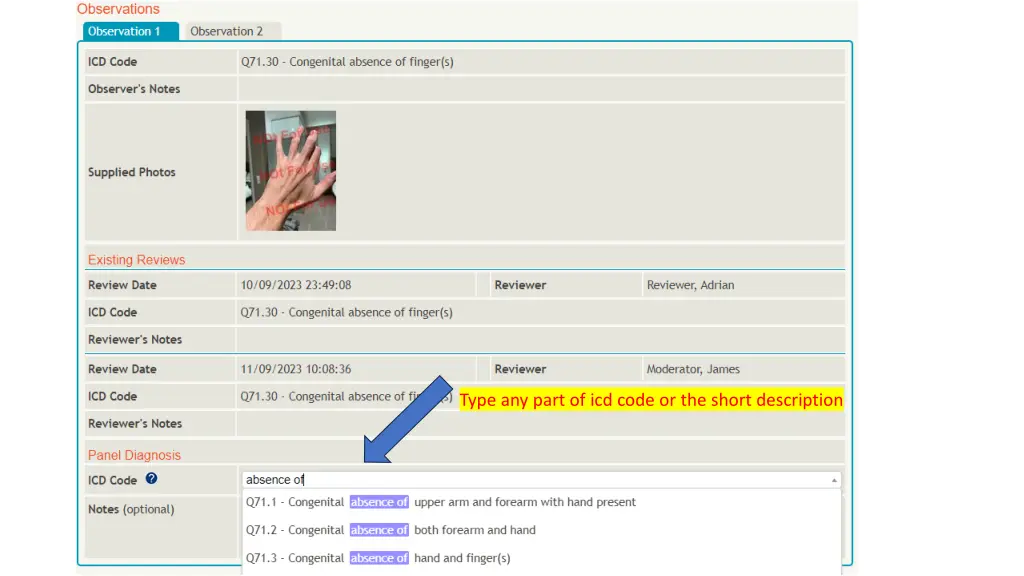Choose Q71.2 both forearm and hand
This screenshot has height=576, width=1024.
click(391, 530)
